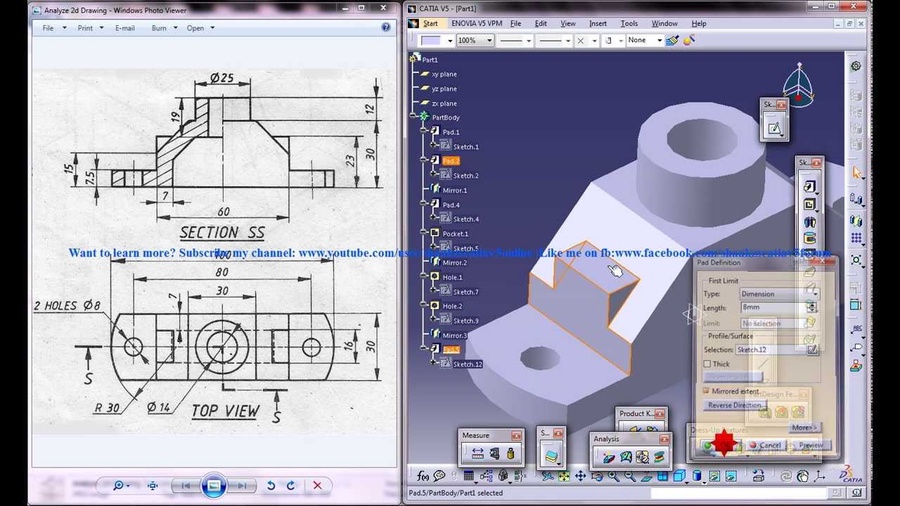This screenshot has height=506, width=900.
Task: Click the Delete red X in Photo Viewer
Action: click(x=317, y=486)
